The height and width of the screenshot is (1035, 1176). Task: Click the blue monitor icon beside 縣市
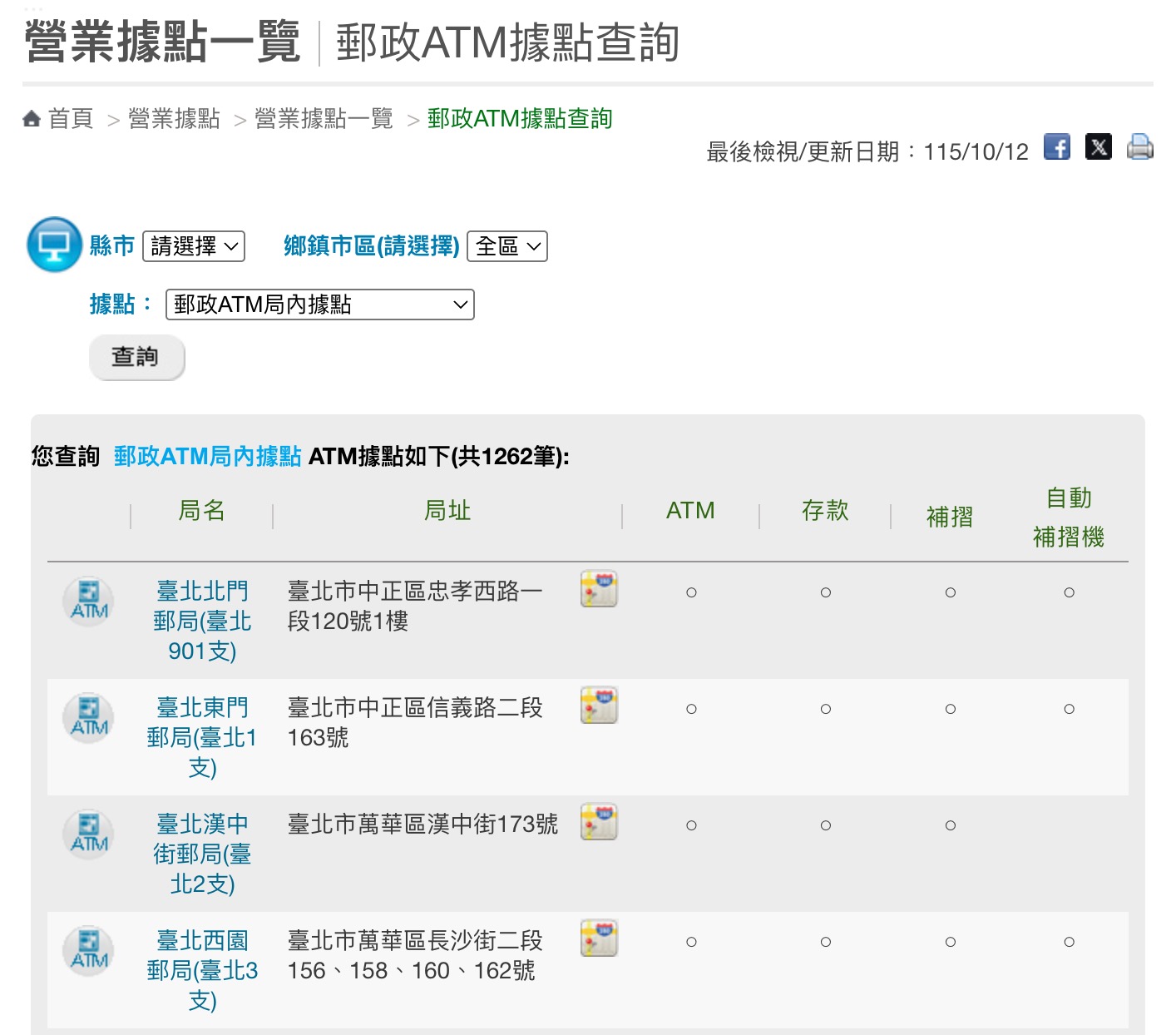coord(54,245)
